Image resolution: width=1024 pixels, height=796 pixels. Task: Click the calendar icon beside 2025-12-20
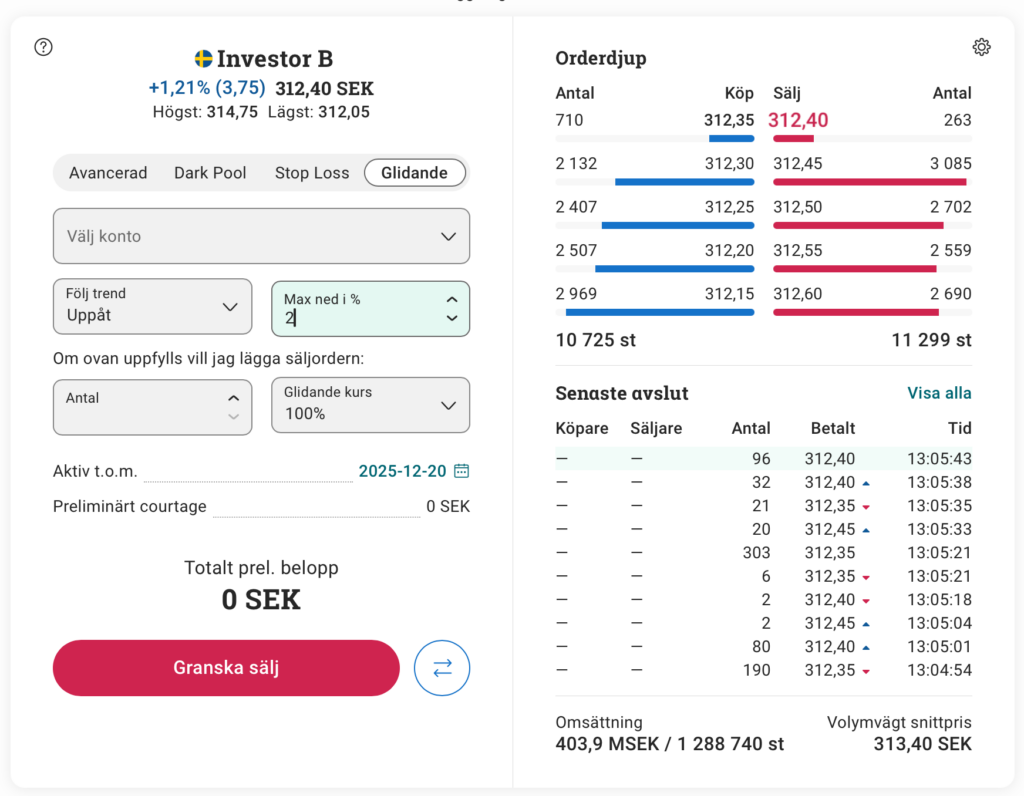point(461,471)
